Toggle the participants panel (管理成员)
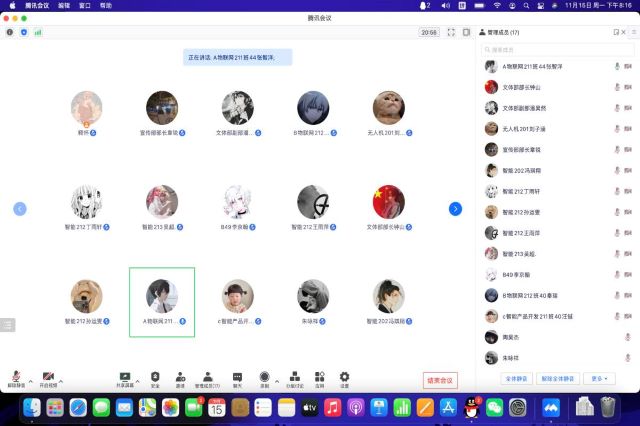 [x=209, y=378]
